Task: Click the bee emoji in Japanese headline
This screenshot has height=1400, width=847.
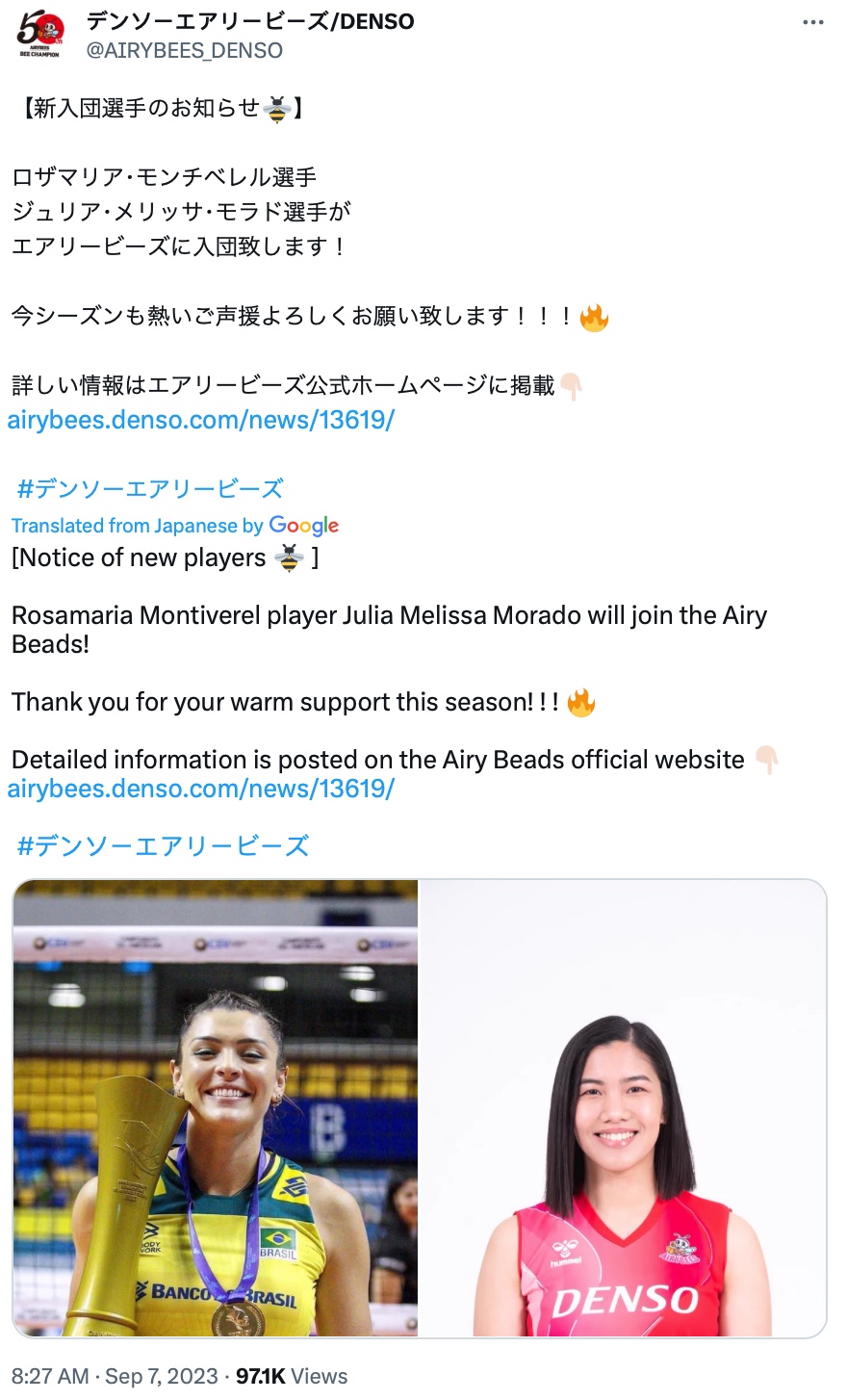Action: 277,109
